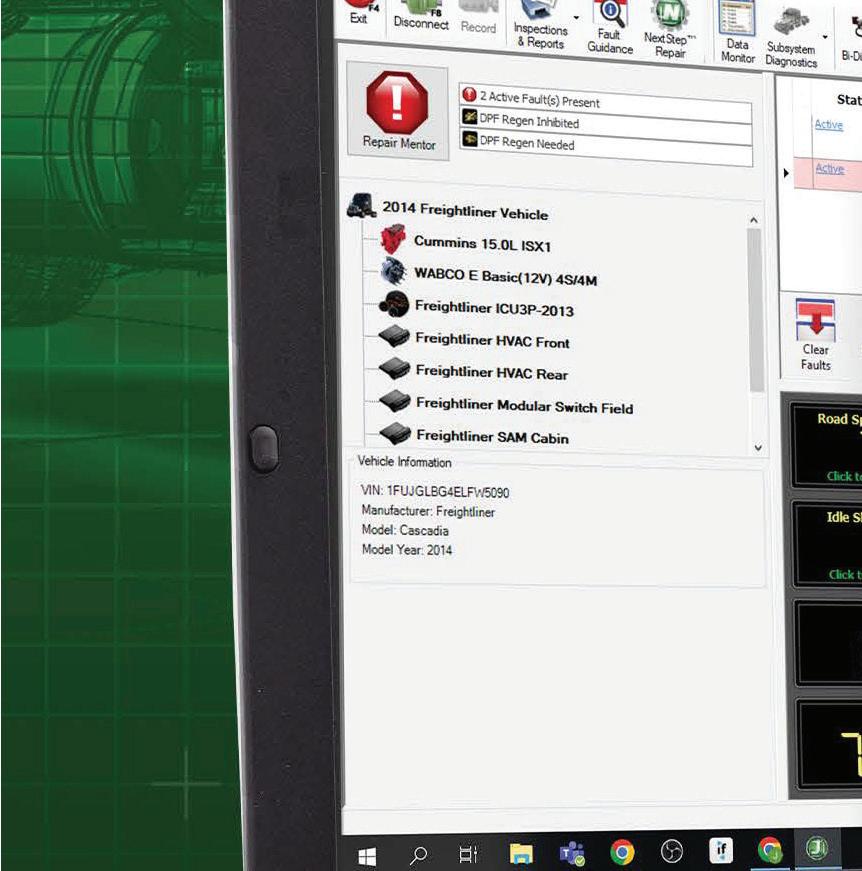862x871 pixels.
Task: Click the Exit toolbar button
Action: [359, 13]
